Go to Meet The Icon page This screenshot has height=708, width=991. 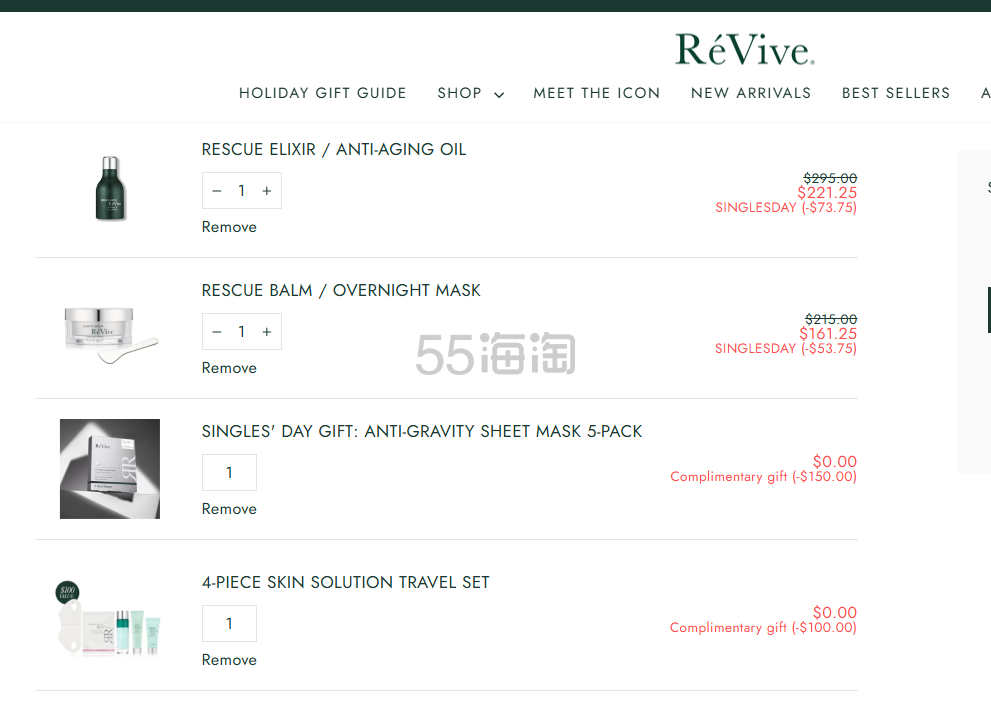pos(596,93)
